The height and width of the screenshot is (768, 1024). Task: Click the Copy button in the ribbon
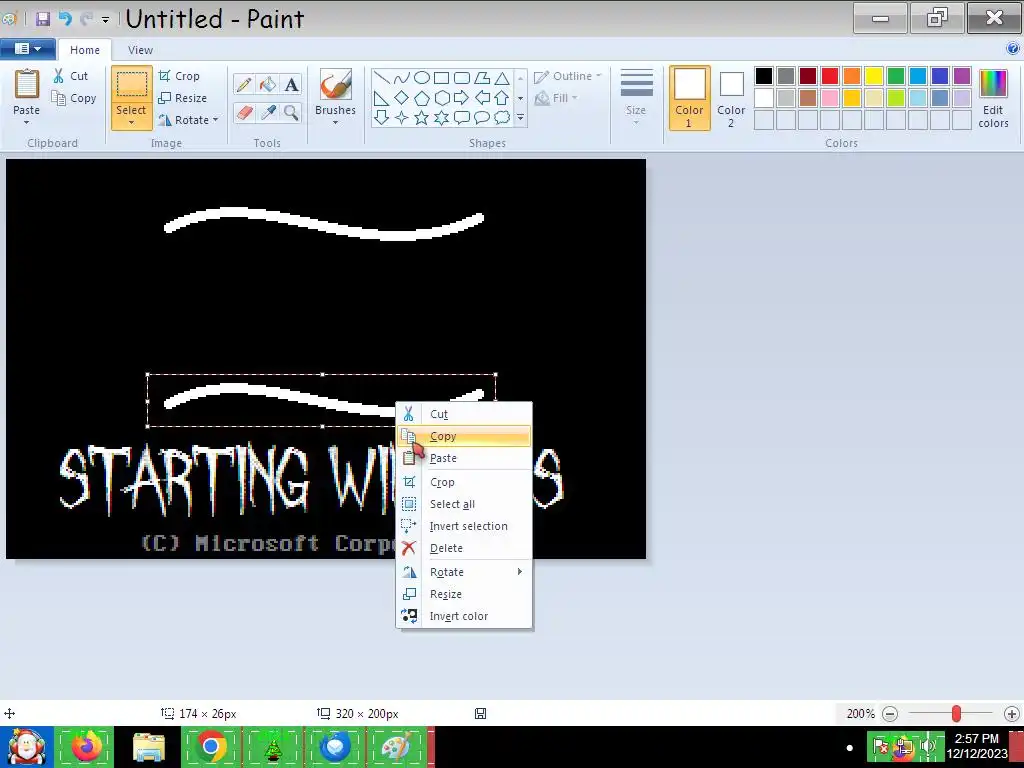(x=74, y=98)
